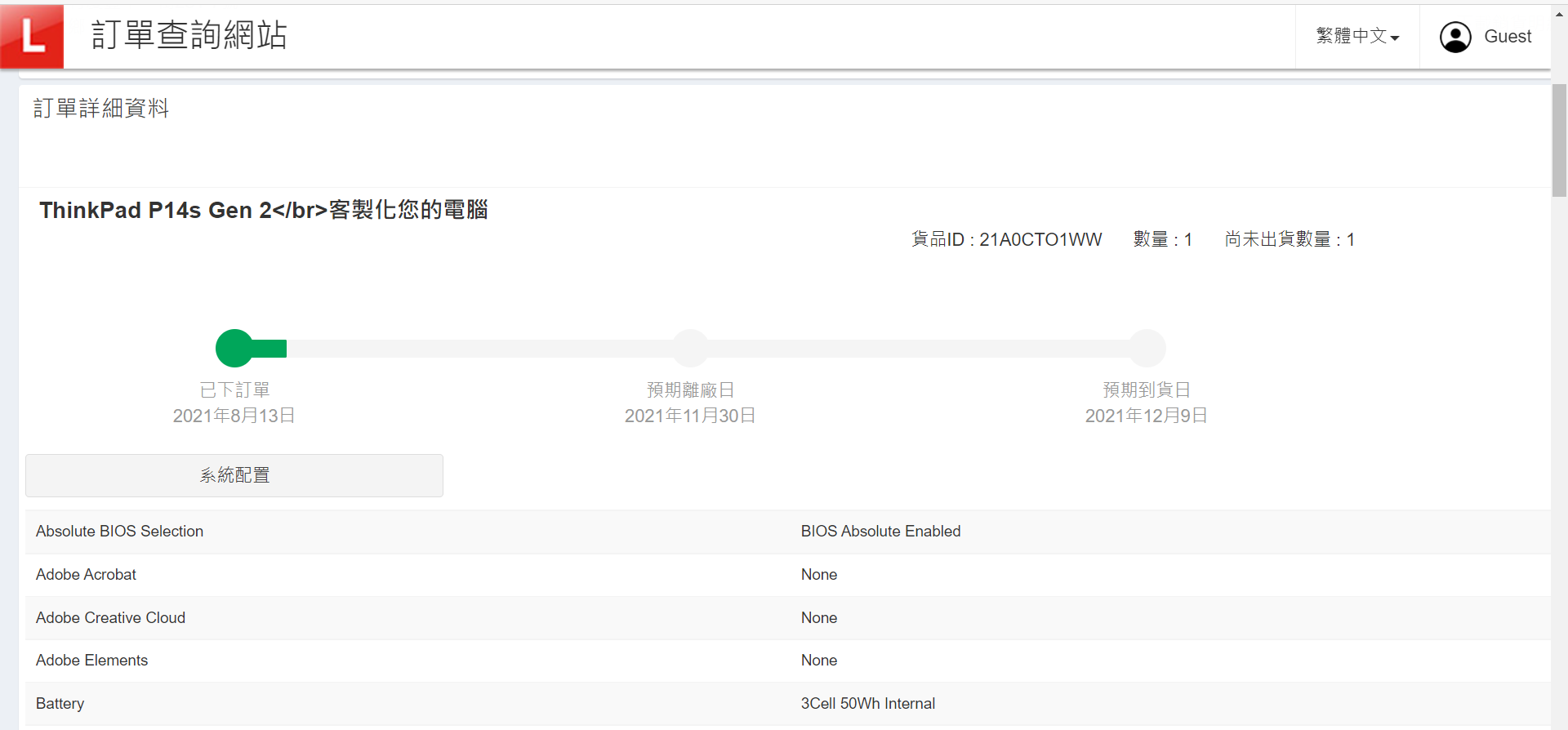Open the Guest user avatar icon

[1455, 37]
